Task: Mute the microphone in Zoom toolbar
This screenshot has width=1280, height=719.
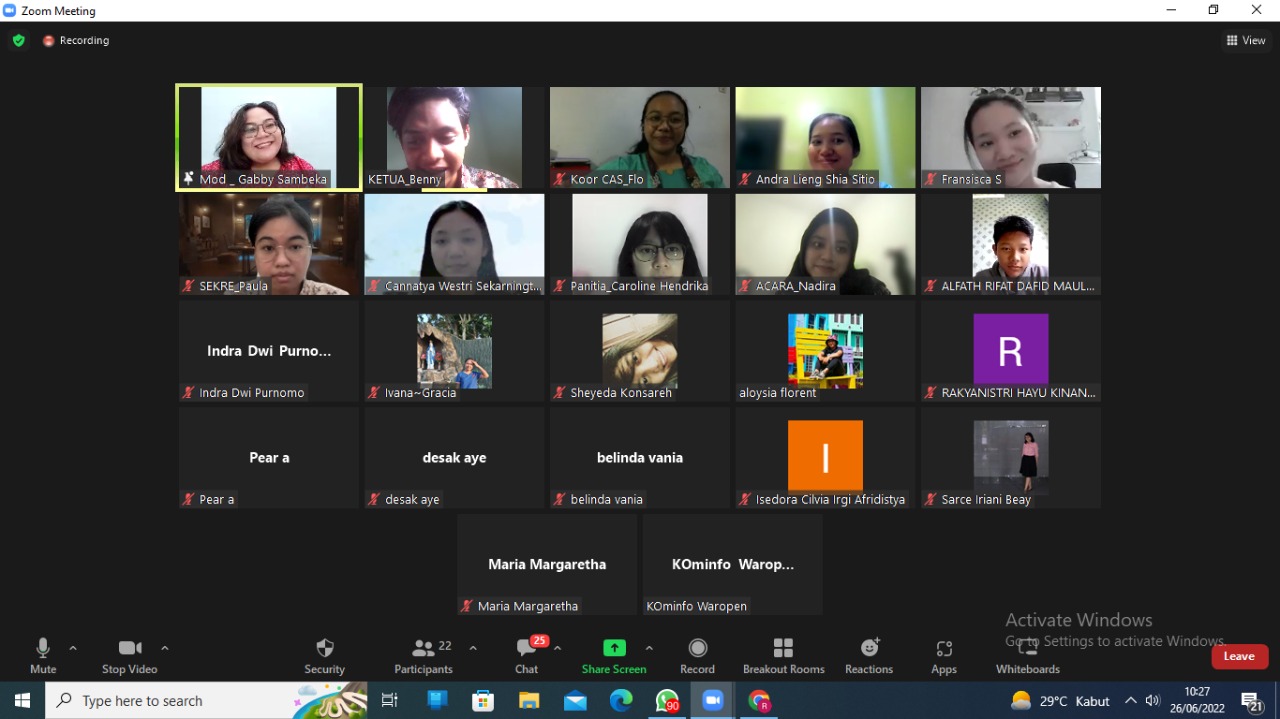Action: tap(43, 656)
